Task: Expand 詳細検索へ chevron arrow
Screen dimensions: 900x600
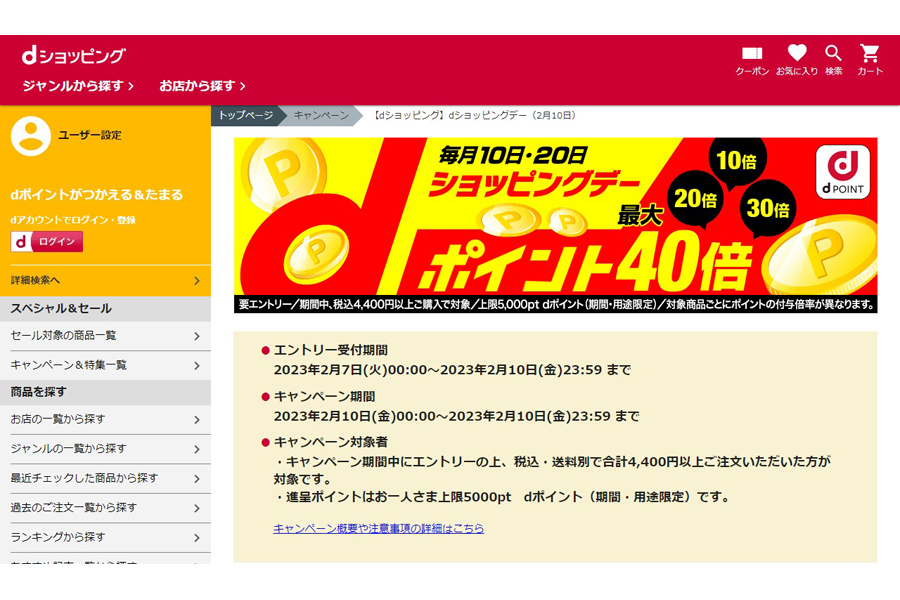Action: pyautogui.click(x=197, y=280)
